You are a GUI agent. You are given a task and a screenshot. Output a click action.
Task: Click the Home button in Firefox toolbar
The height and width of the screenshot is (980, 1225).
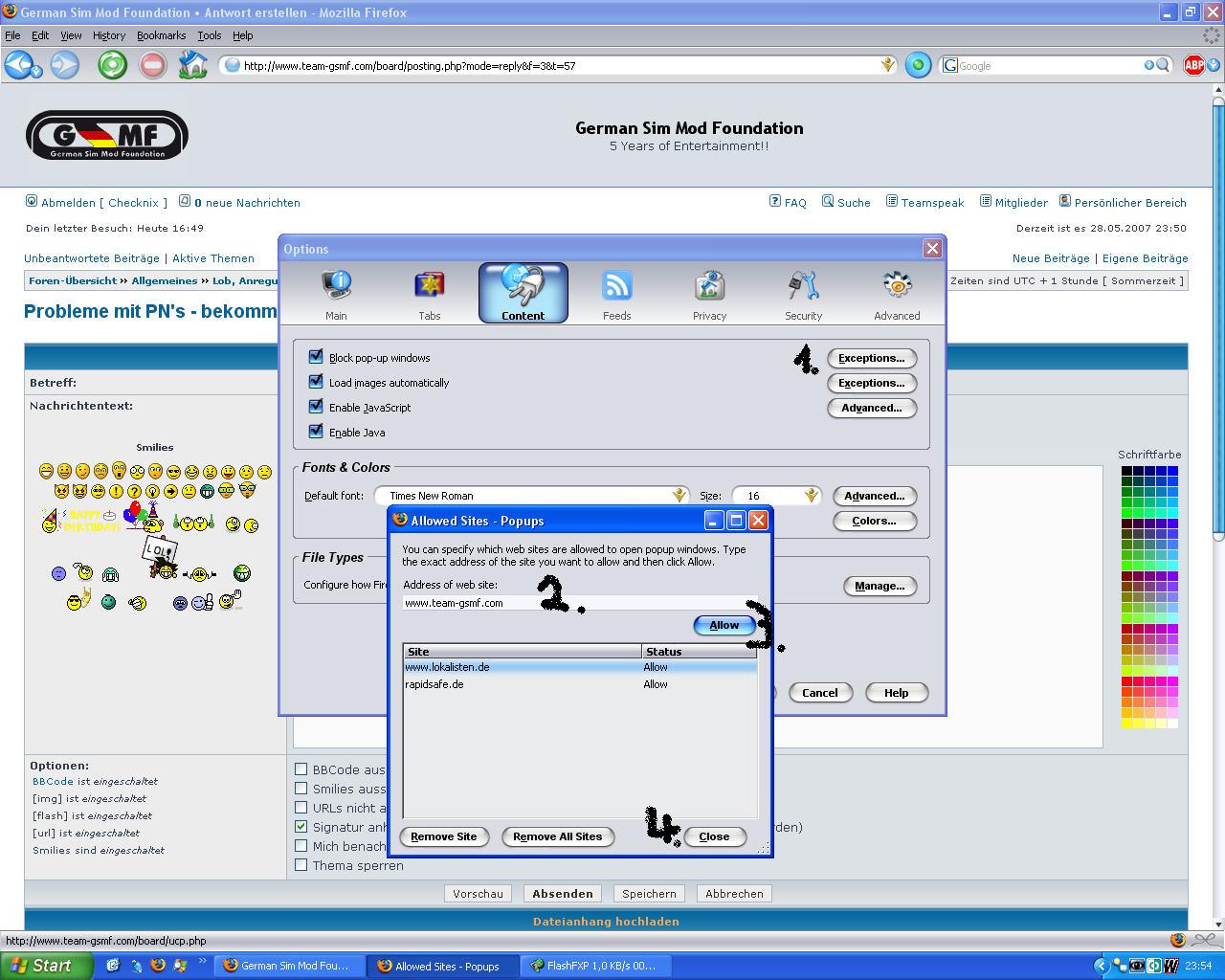pyautogui.click(x=192, y=65)
